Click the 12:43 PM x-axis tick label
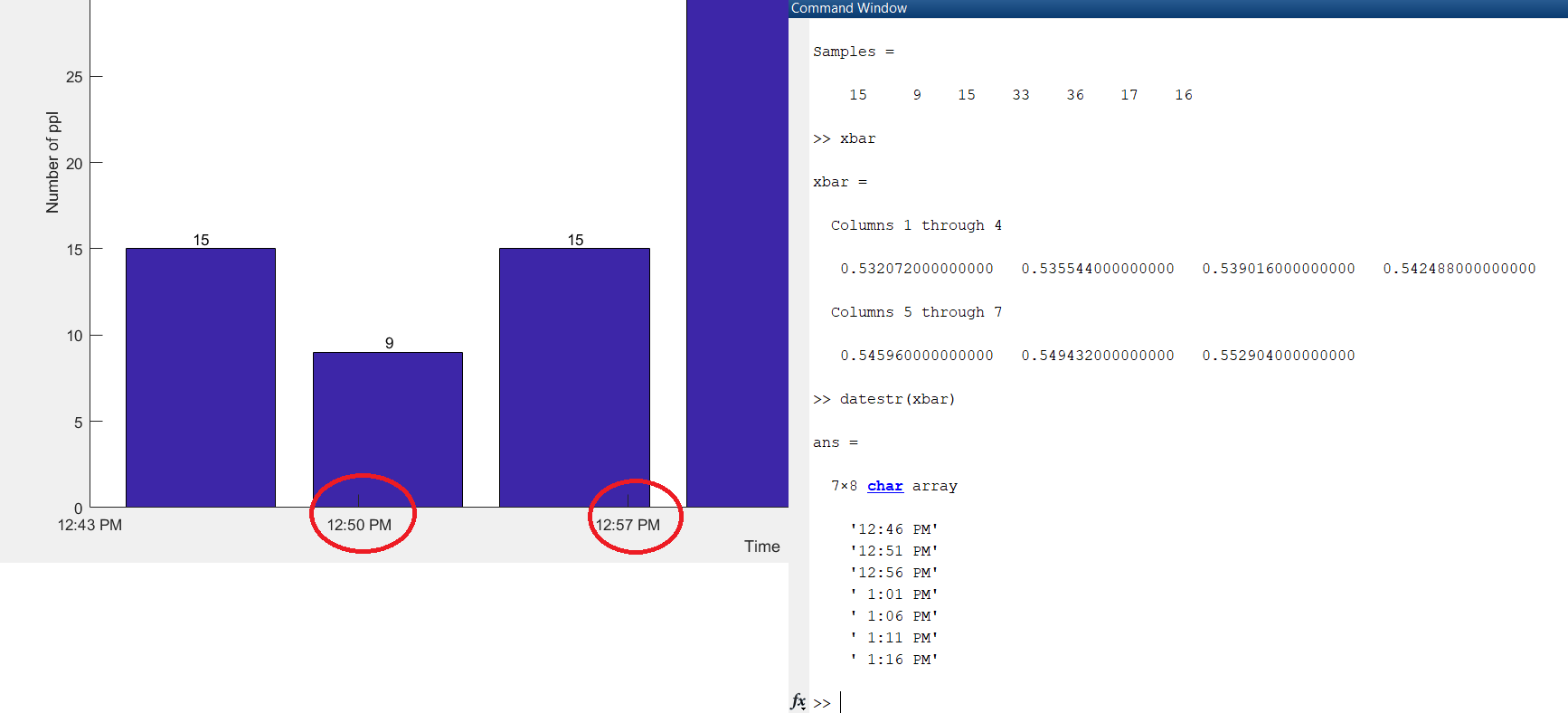 tap(90, 525)
